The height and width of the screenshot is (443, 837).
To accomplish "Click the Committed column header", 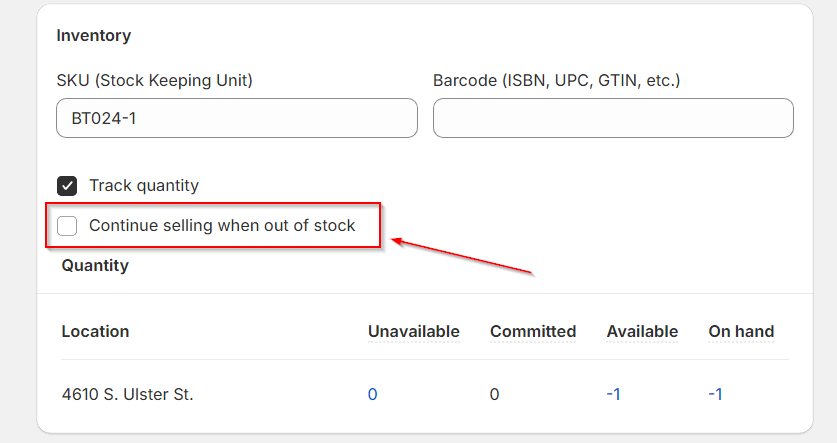I will coord(533,331).
